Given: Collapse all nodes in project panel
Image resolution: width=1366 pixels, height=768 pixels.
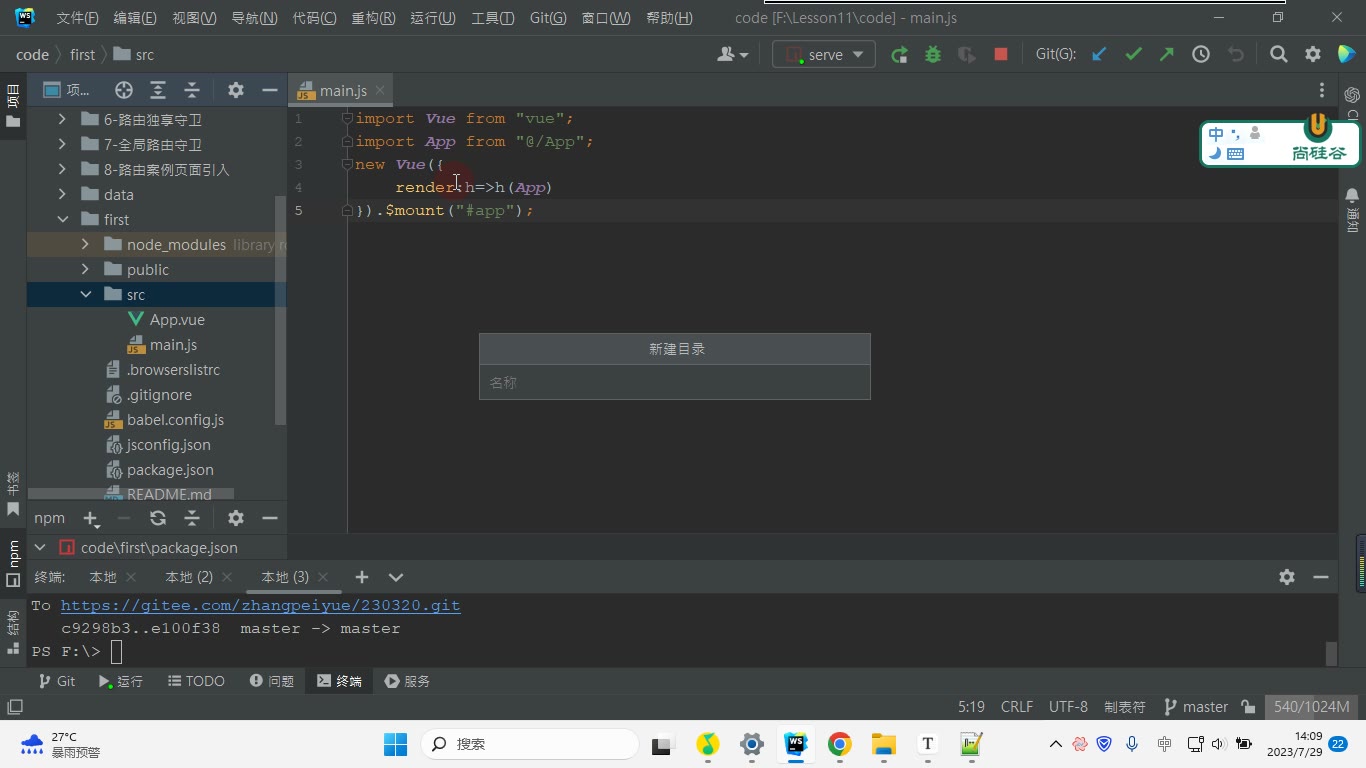Looking at the screenshot, I should (192, 90).
